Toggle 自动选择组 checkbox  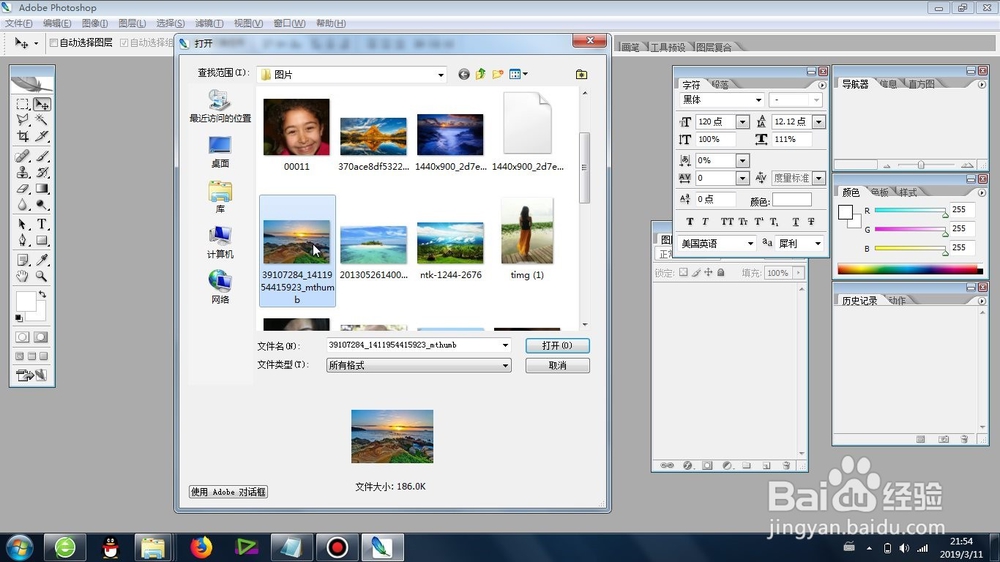[x=124, y=43]
